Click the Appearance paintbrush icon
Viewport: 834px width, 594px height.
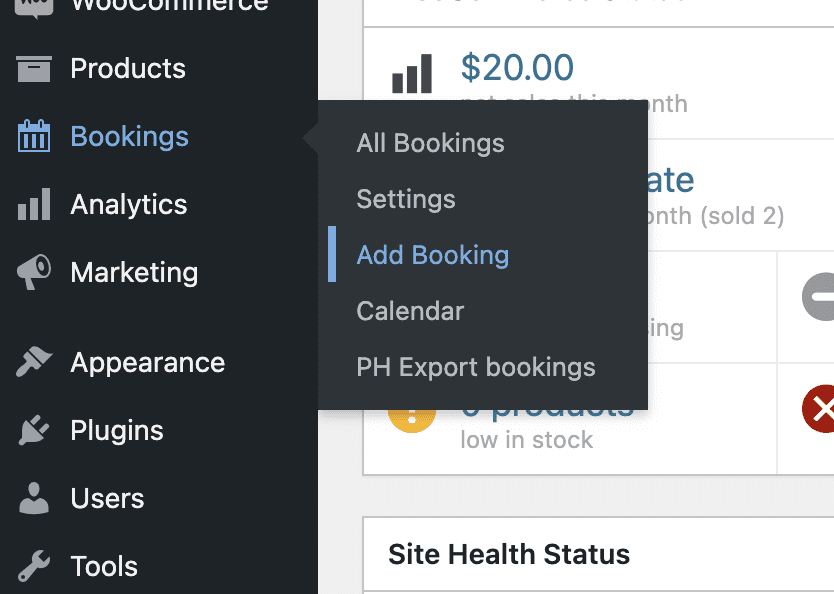[34, 362]
